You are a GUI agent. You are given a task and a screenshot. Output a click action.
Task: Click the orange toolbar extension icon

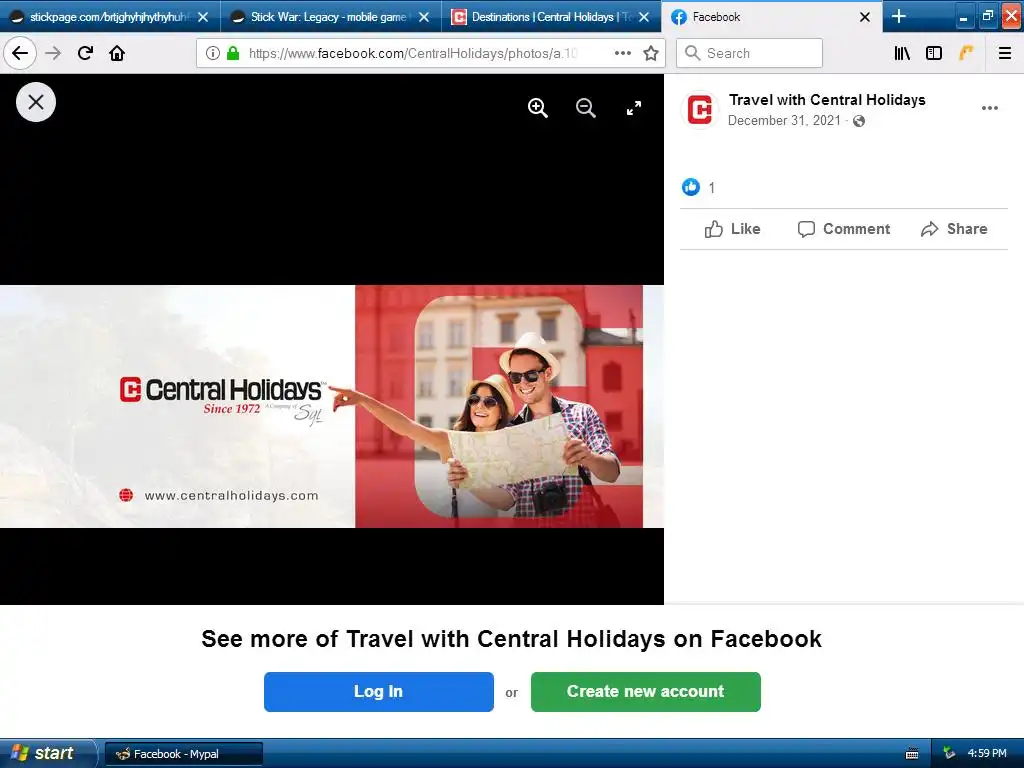pos(966,53)
